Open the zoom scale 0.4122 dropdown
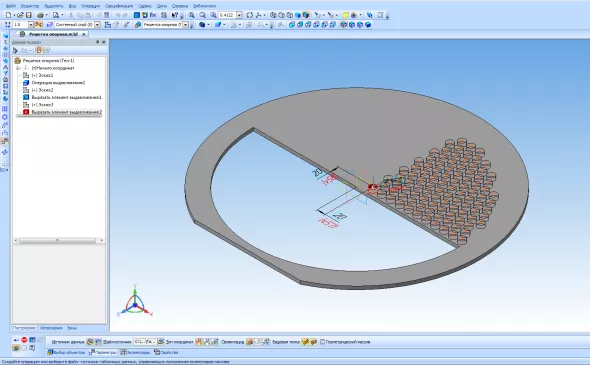Image resolution: width=590 pixels, height=365 pixels. [239, 15]
